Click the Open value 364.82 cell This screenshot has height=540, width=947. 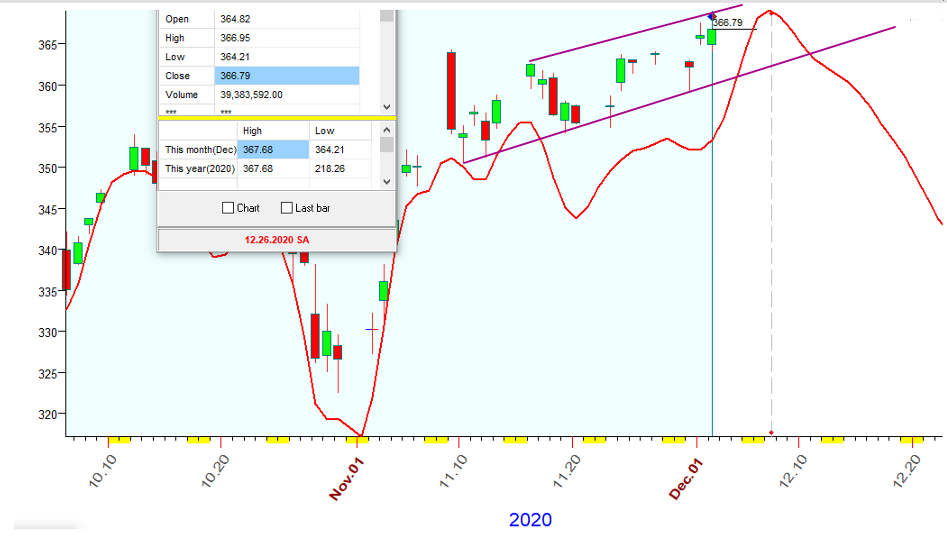click(286, 19)
